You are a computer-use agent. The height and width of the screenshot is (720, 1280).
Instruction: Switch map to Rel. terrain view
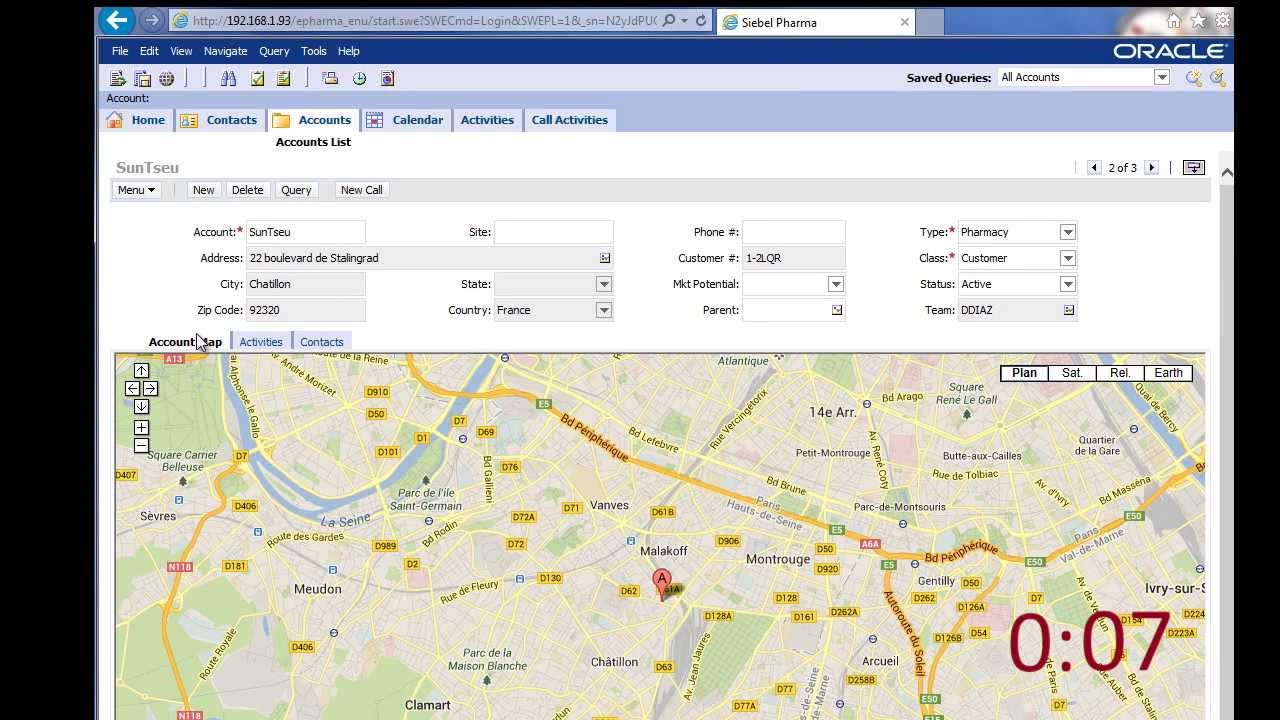coord(1120,373)
